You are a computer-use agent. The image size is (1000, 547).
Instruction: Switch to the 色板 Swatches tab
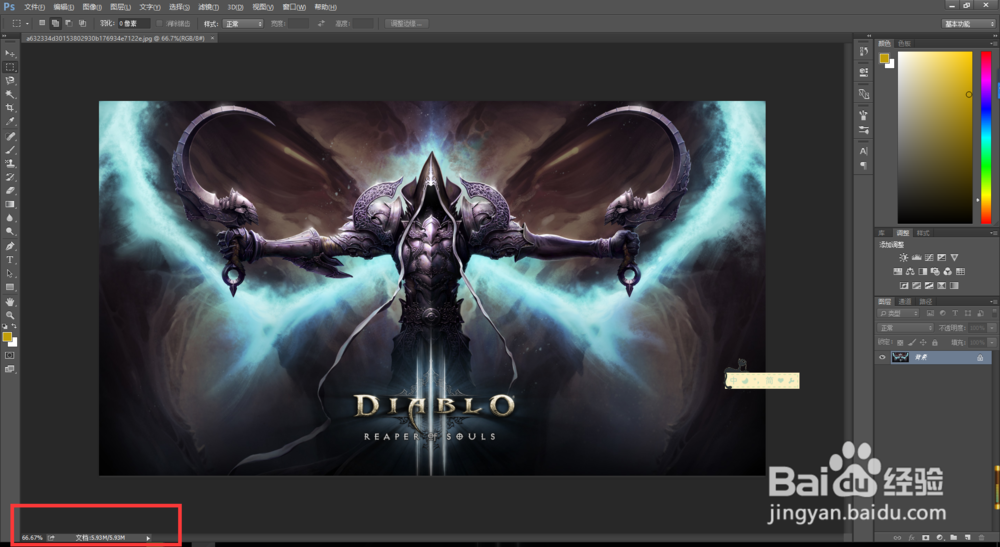point(904,43)
